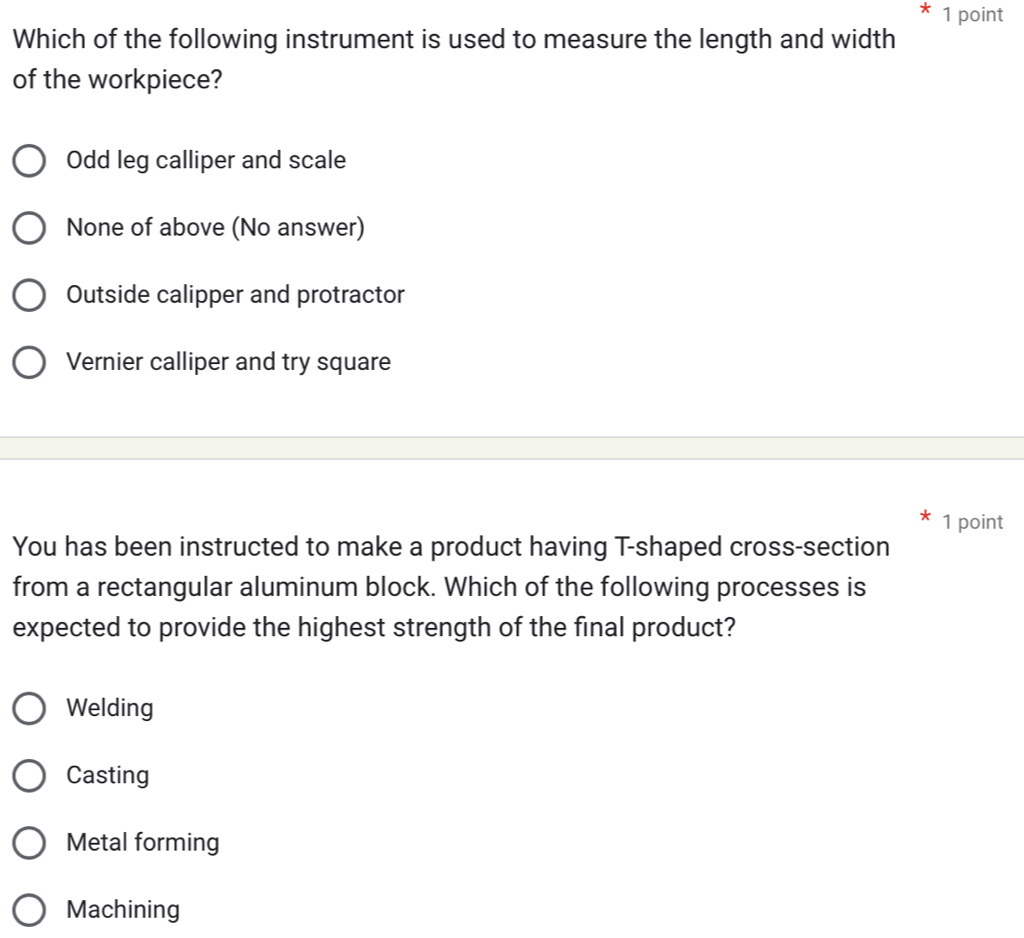Mark the 'Machining' radio button

point(30,911)
